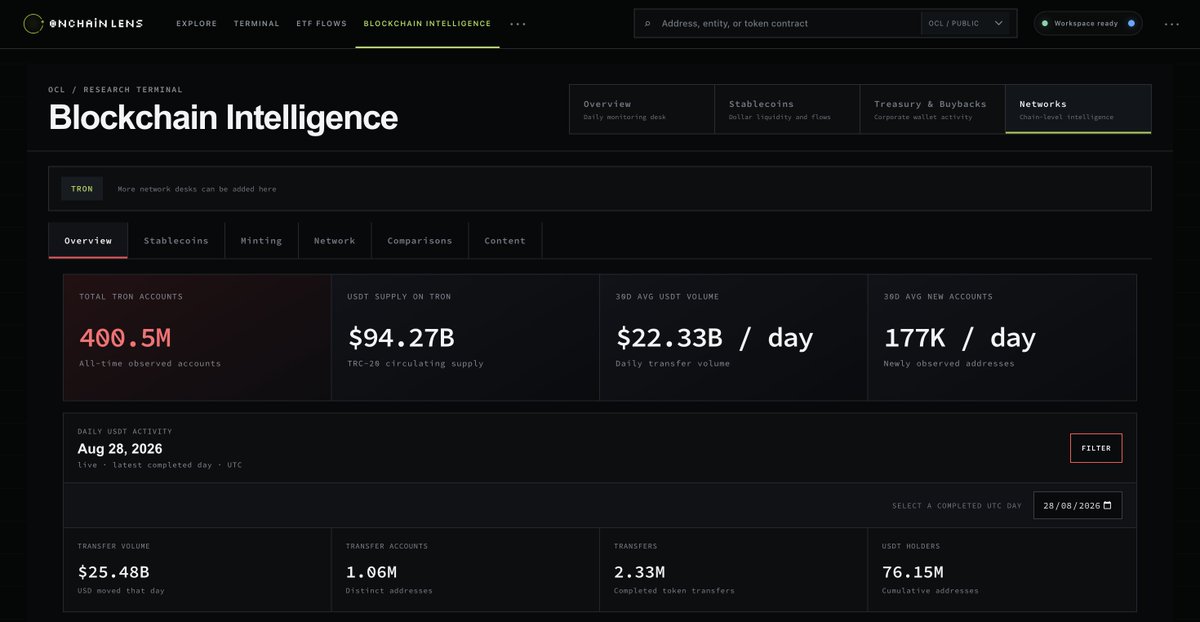1200x622 pixels.
Task: Click the OCL / RESEARCH TERMINAL breadcrumb
Action: click(116, 90)
